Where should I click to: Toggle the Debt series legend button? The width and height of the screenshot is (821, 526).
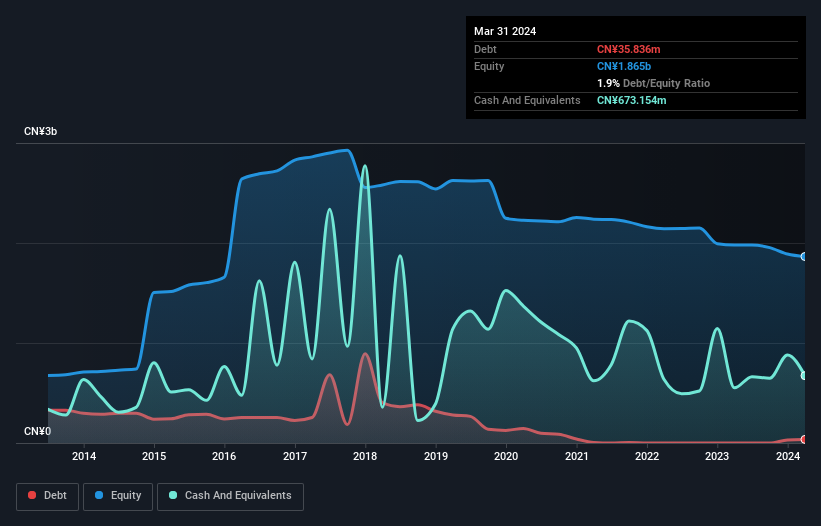click(48, 496)
